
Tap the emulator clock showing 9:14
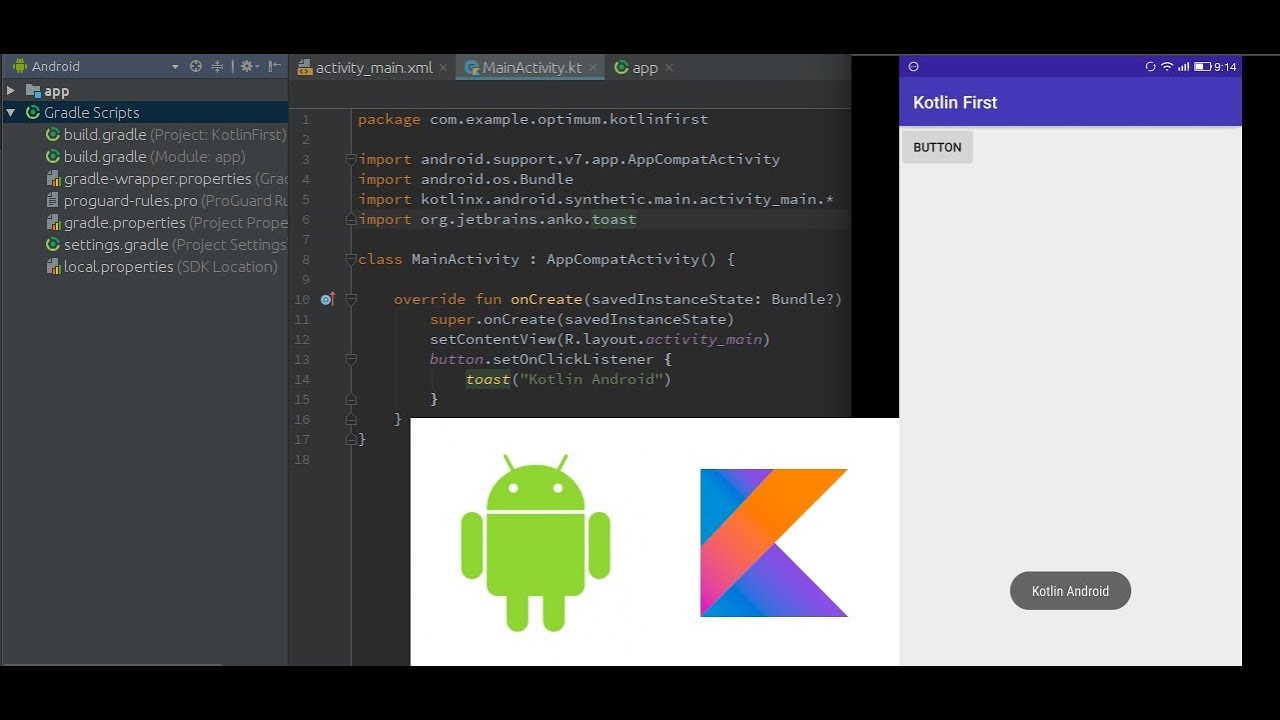tap(1225, 67)
